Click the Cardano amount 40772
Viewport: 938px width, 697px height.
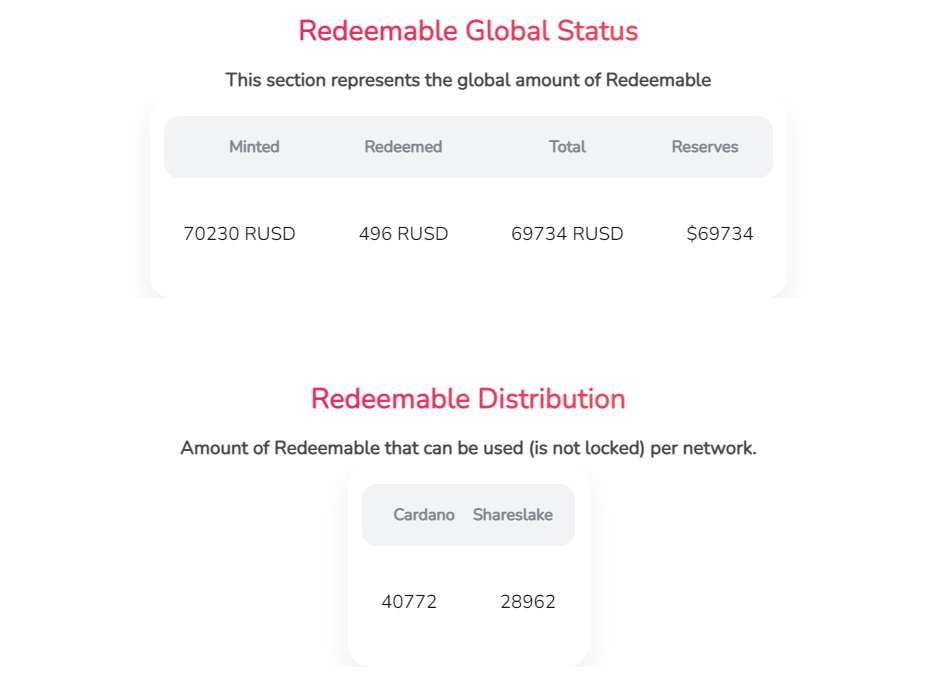[x=409, y=602]
